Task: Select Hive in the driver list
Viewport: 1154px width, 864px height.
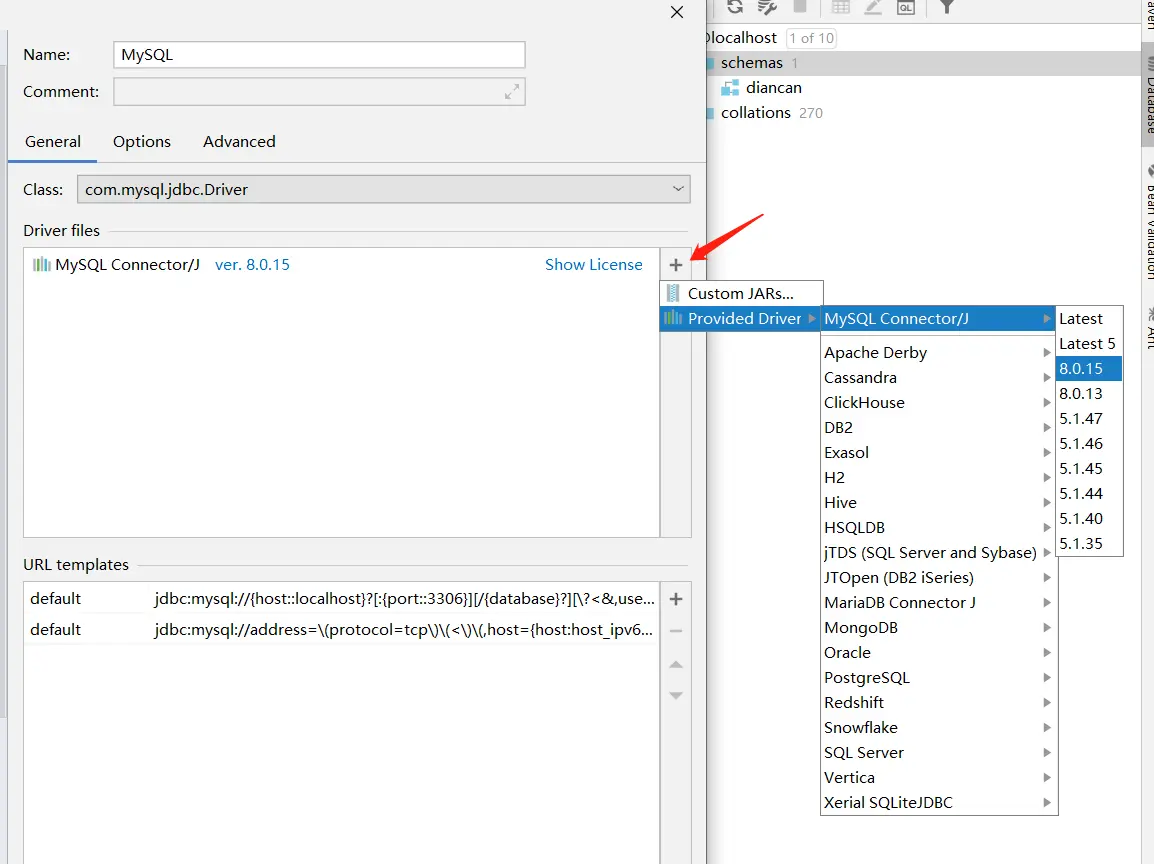Action: point(938,503)
